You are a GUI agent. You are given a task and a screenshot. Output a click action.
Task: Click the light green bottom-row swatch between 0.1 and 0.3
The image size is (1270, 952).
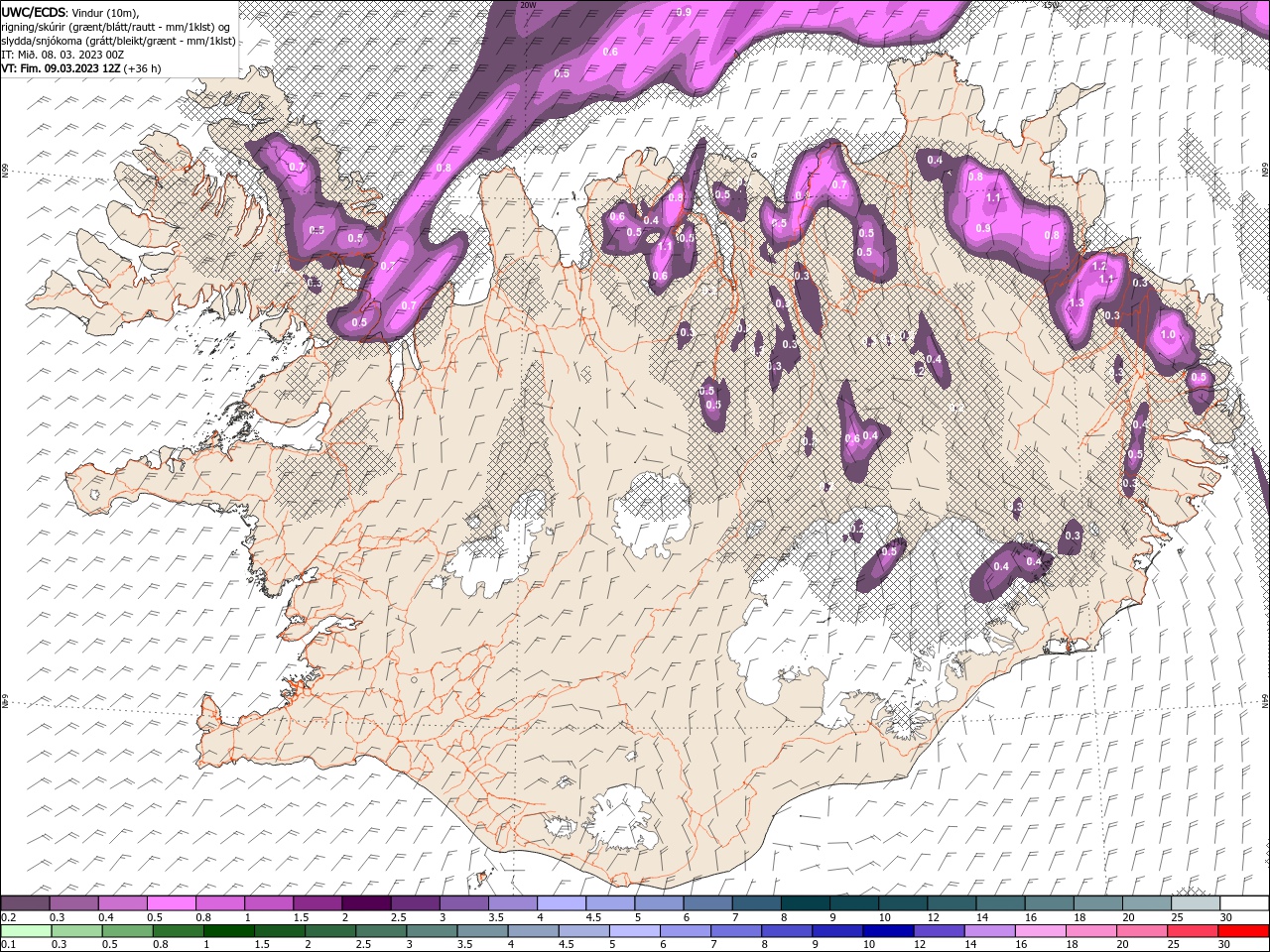point(26,931)
